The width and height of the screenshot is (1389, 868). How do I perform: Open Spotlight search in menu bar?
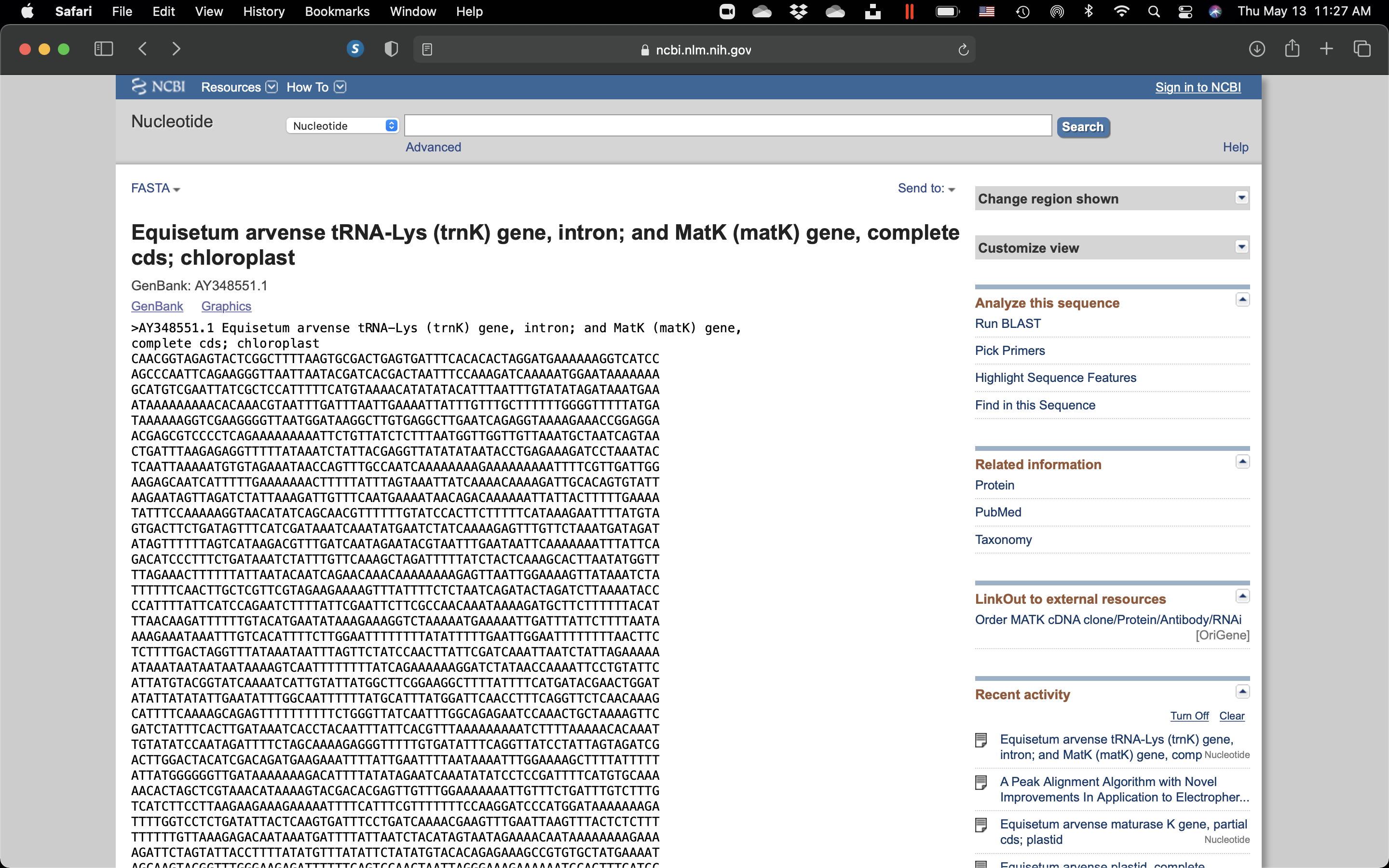(x=1154, y=12)
